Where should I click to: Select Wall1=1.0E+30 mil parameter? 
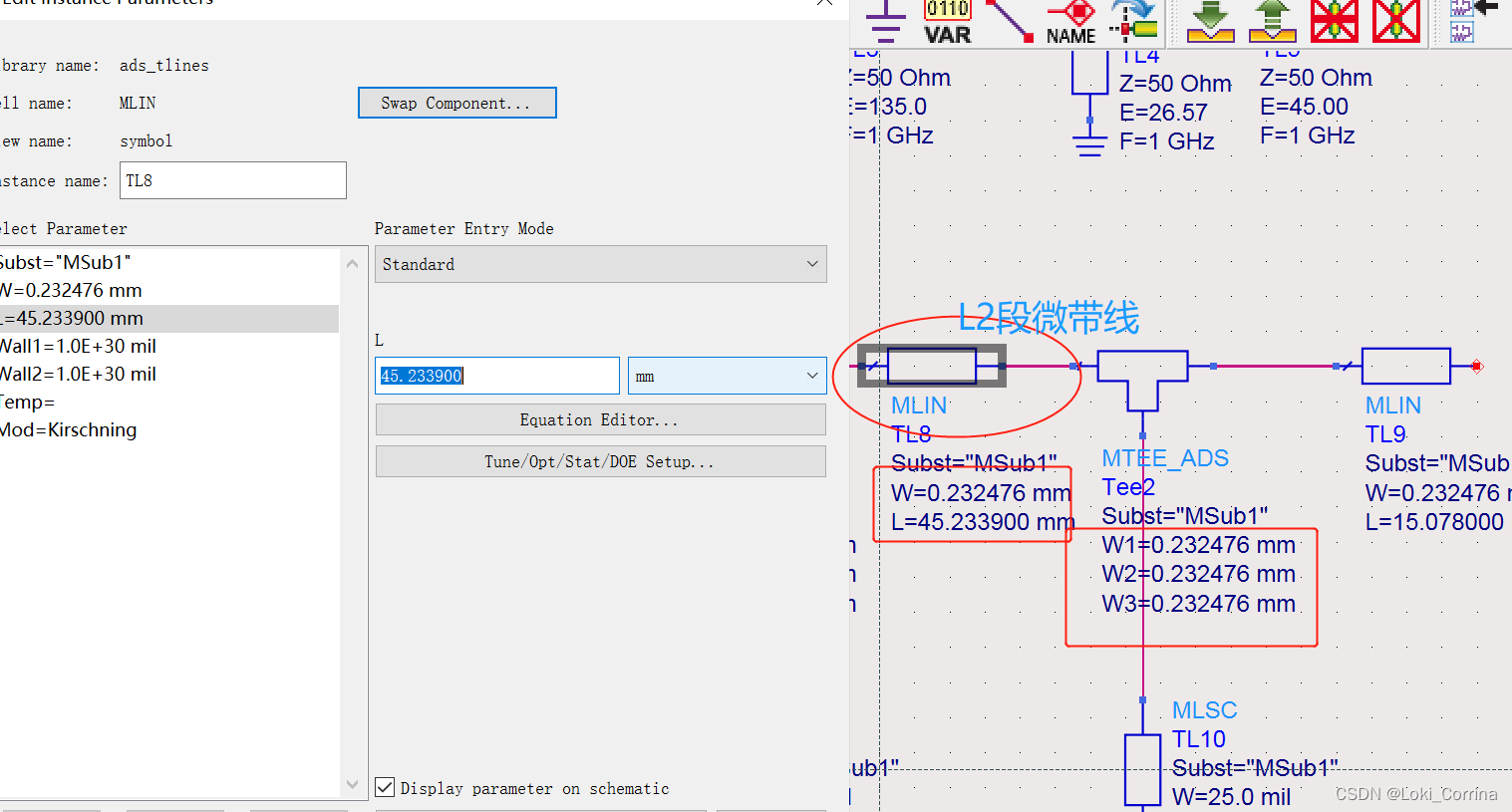[x=169, y=346]
